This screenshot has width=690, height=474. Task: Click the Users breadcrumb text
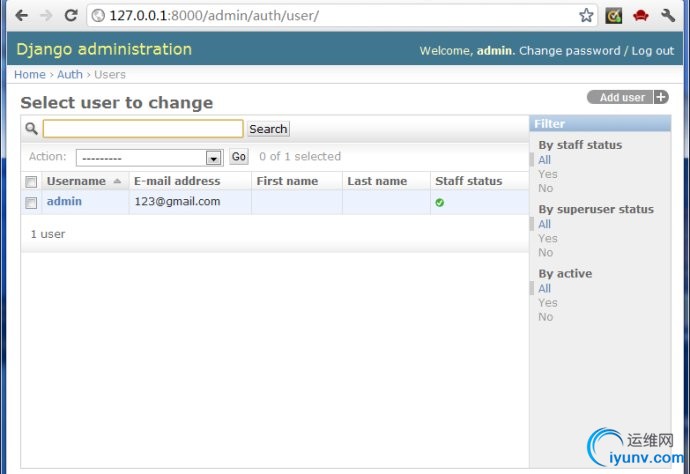click(x=110, y=74)
